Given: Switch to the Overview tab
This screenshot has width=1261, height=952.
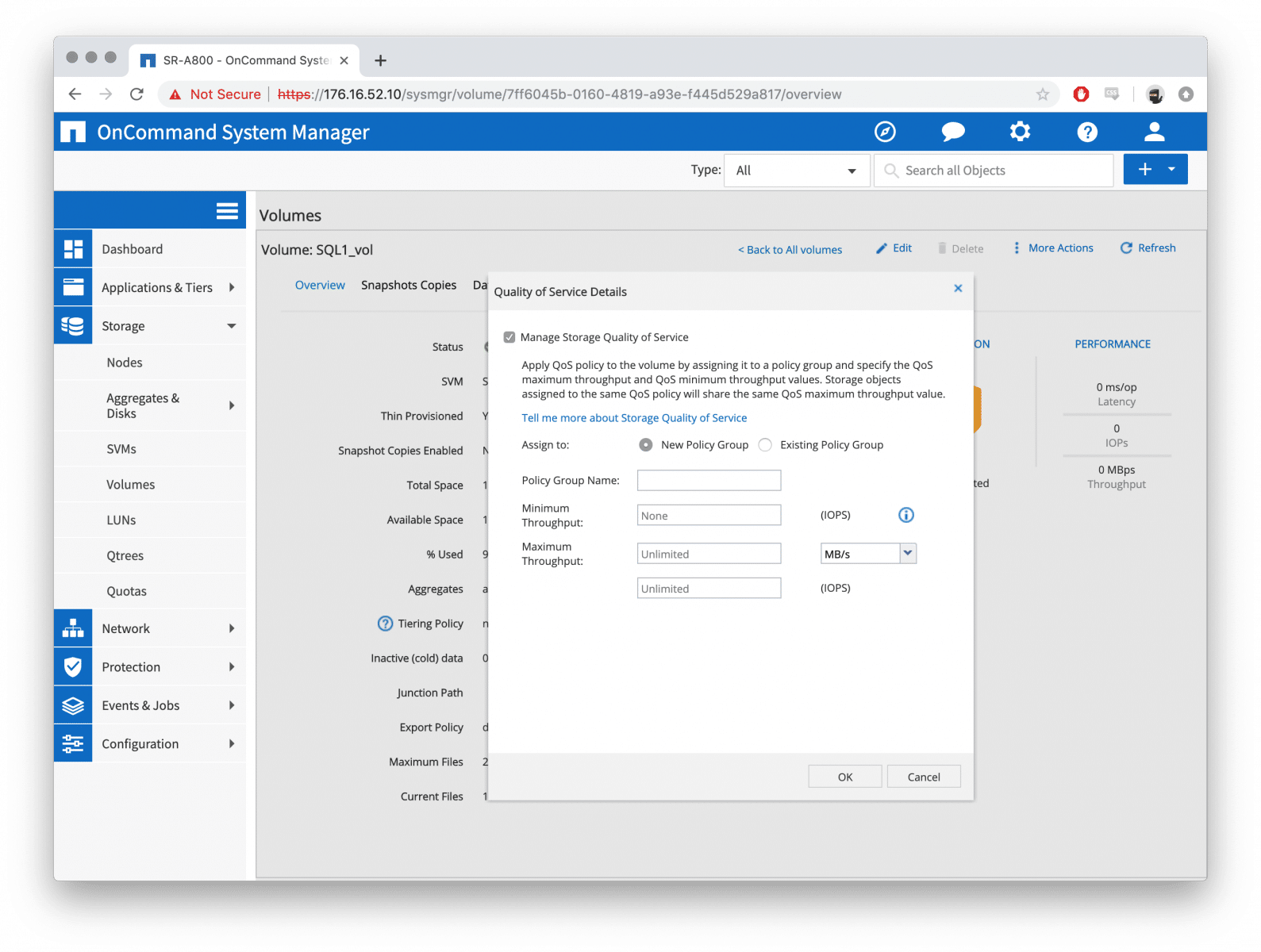Looking at the screenshot, I should pos(320,285).
